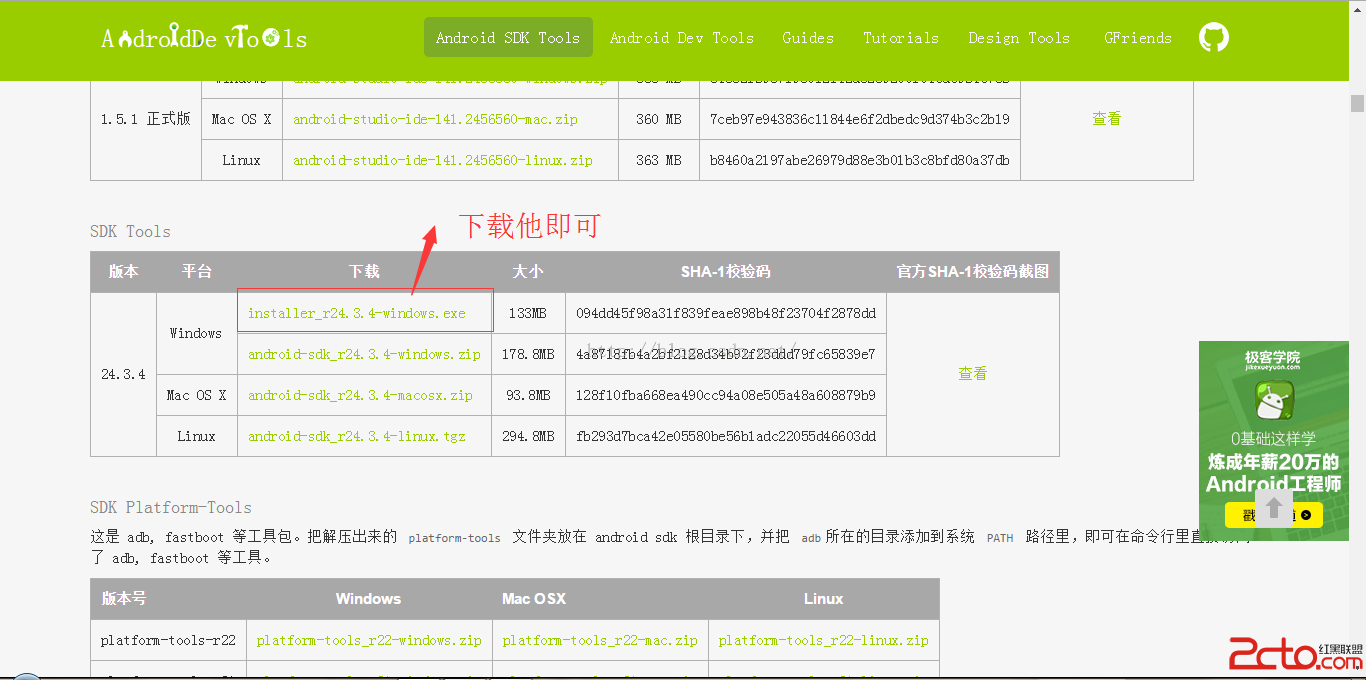Select the 294.8MB size cell

coord(528,436)
